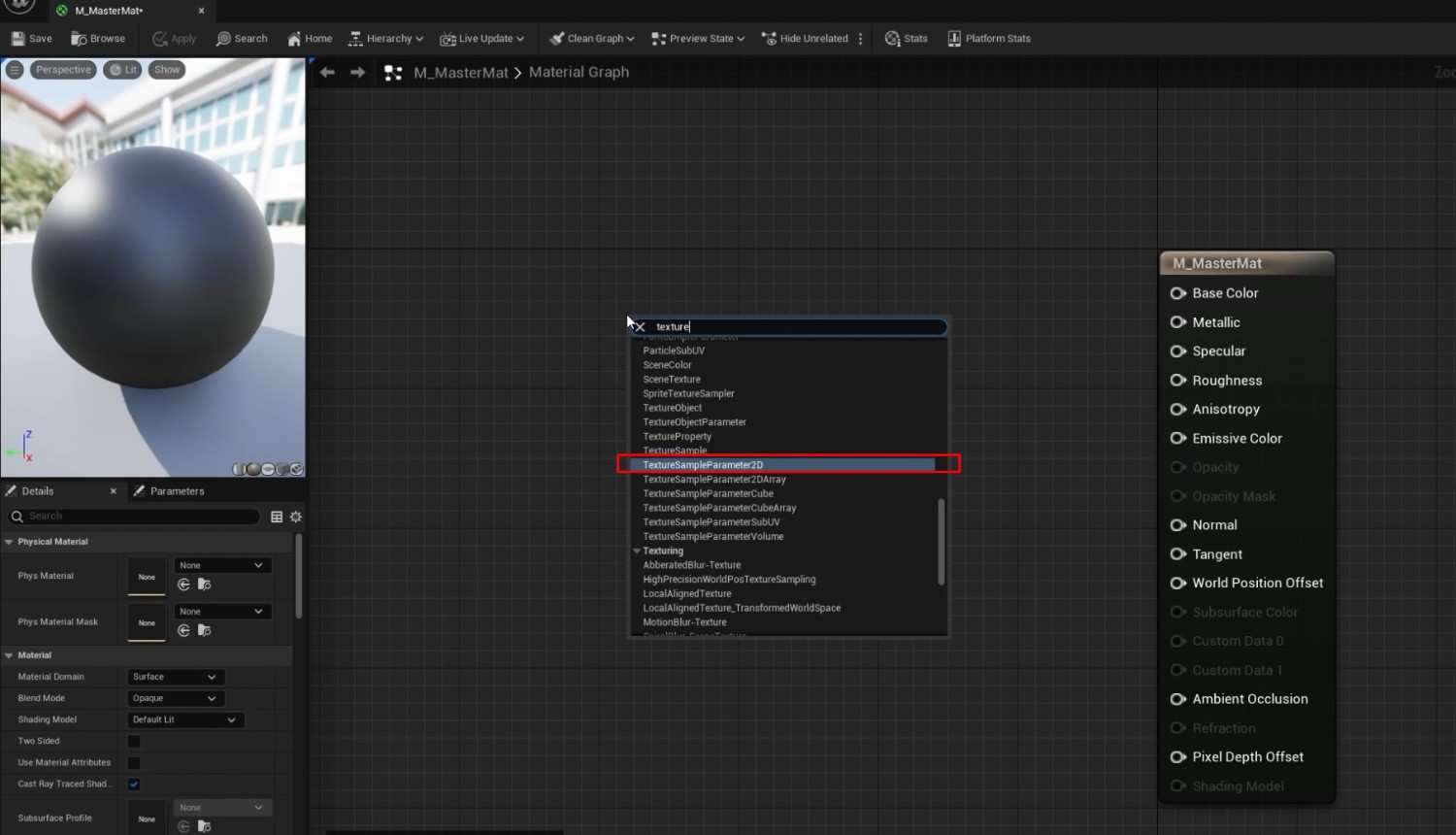This screenshot has height=835, width=1456.
Task: Switch to the Parameters tab
Action: click(x=169, y=491)
